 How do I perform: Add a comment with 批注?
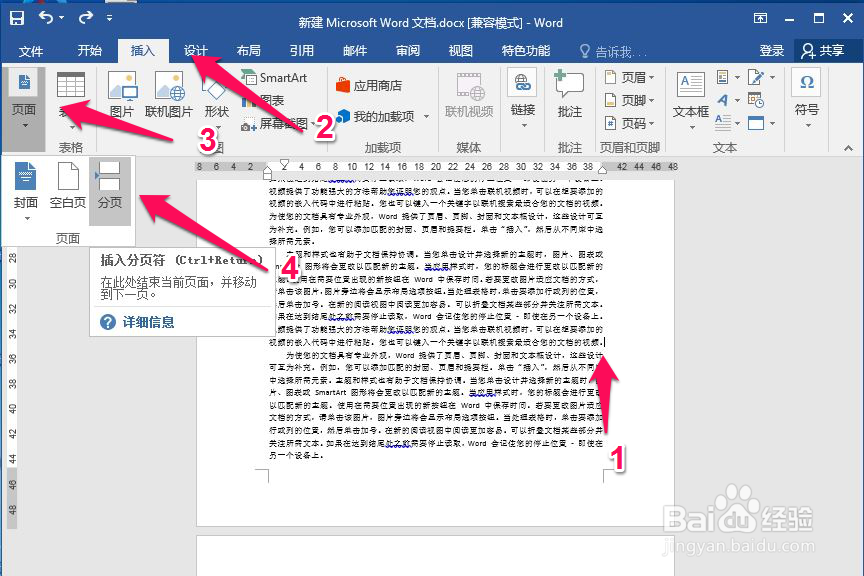click(x=569, y=95)
